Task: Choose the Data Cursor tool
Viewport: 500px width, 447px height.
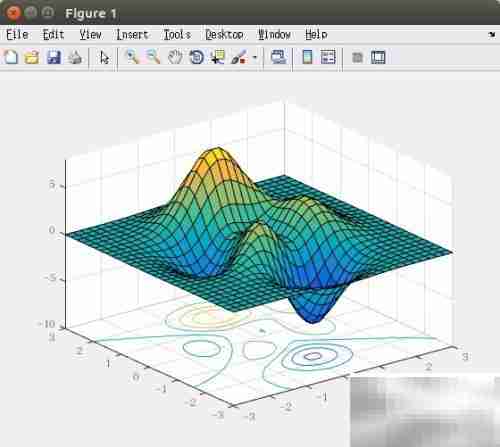Action: pyautogui.click(x=218, y=57)
